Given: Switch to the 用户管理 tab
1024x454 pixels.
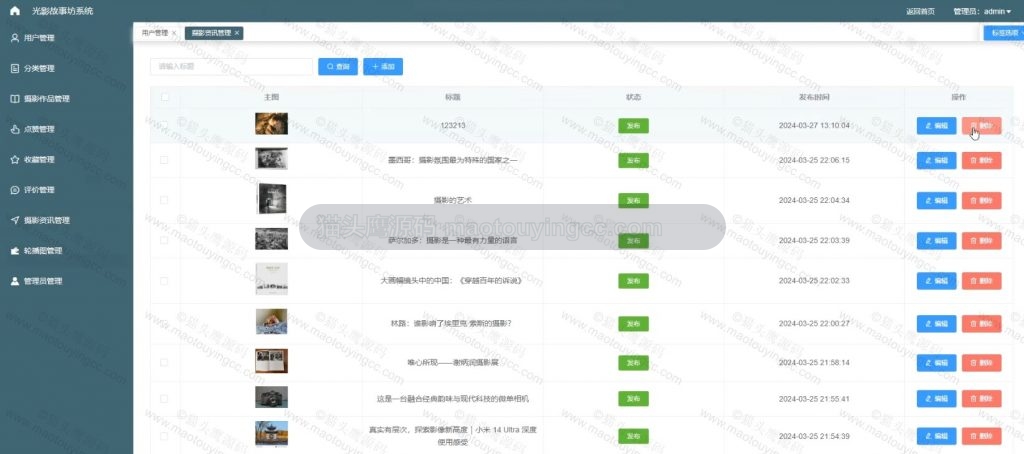Looking at the screenshot, I should click(x=155, y=33).
